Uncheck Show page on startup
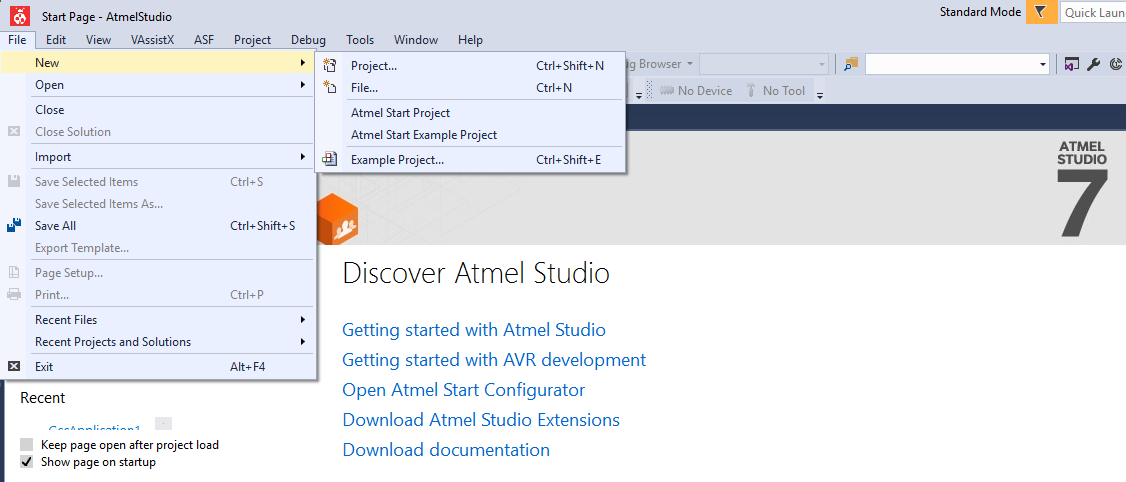Viewport: 1126px width, 482px height. point(27,462)
